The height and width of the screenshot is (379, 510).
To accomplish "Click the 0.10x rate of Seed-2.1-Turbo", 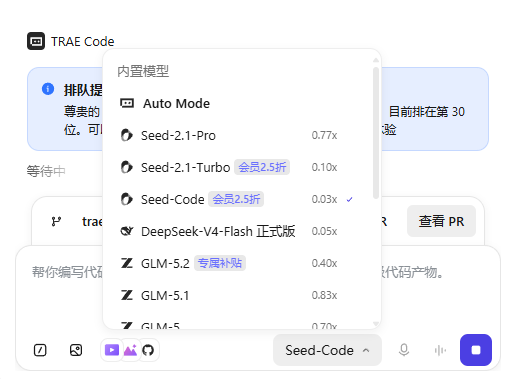I will pos(324,167).
